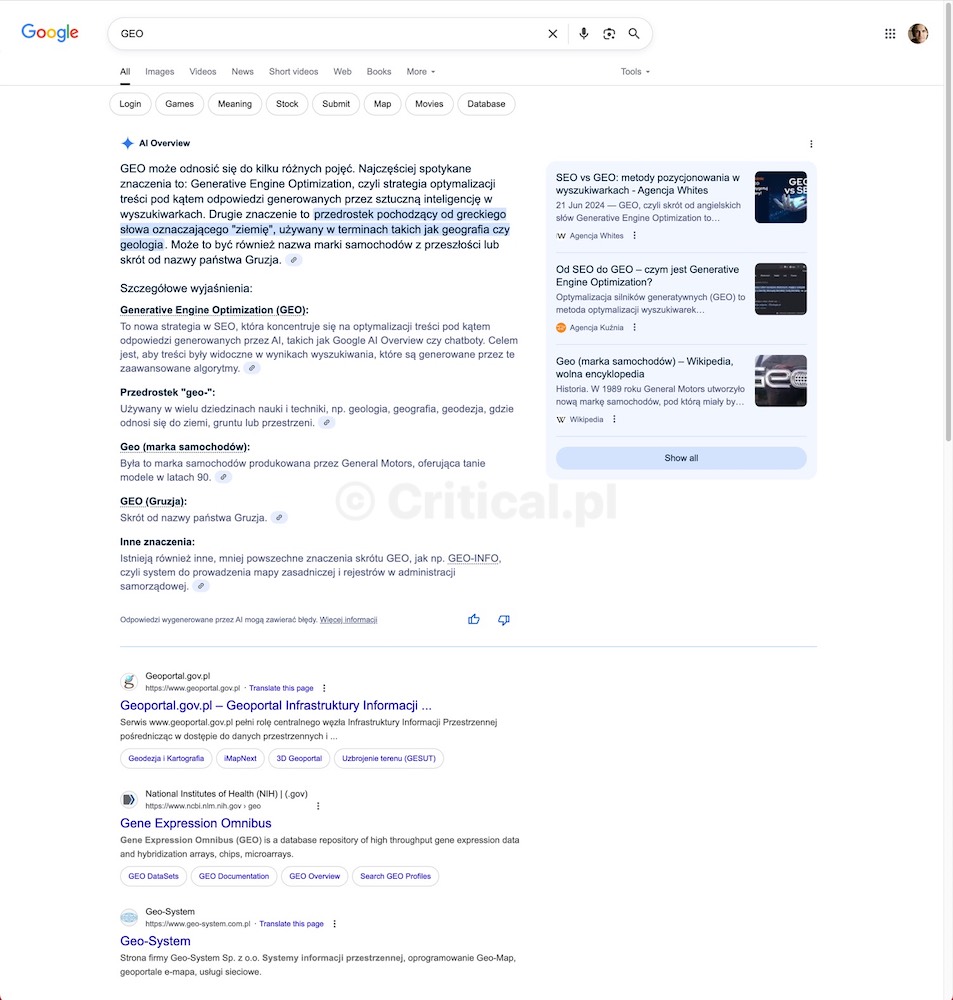
Task: Select the Submit suggestion chip
Action: 336,104
